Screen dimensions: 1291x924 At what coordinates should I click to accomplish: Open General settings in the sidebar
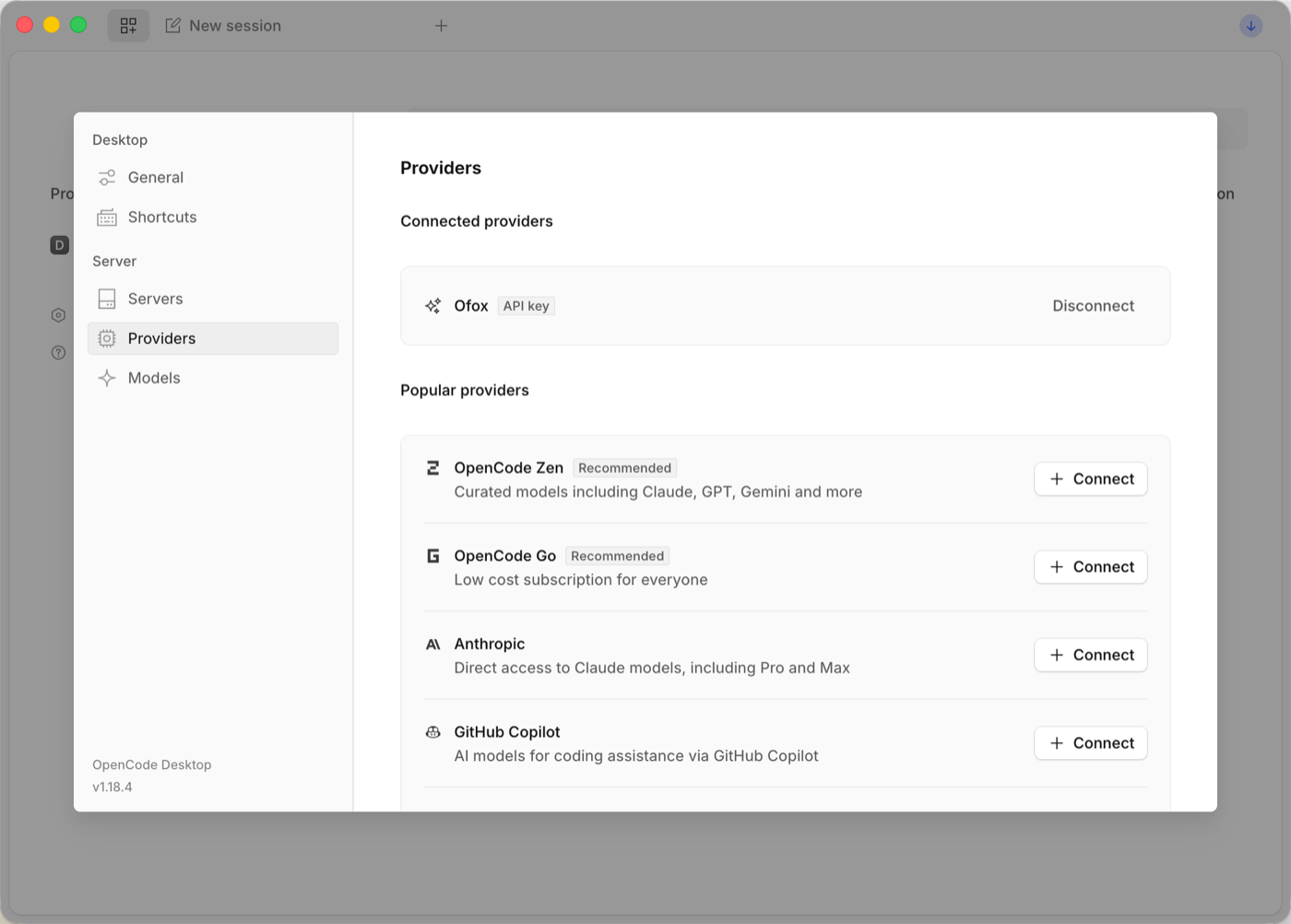coord(213,177)
